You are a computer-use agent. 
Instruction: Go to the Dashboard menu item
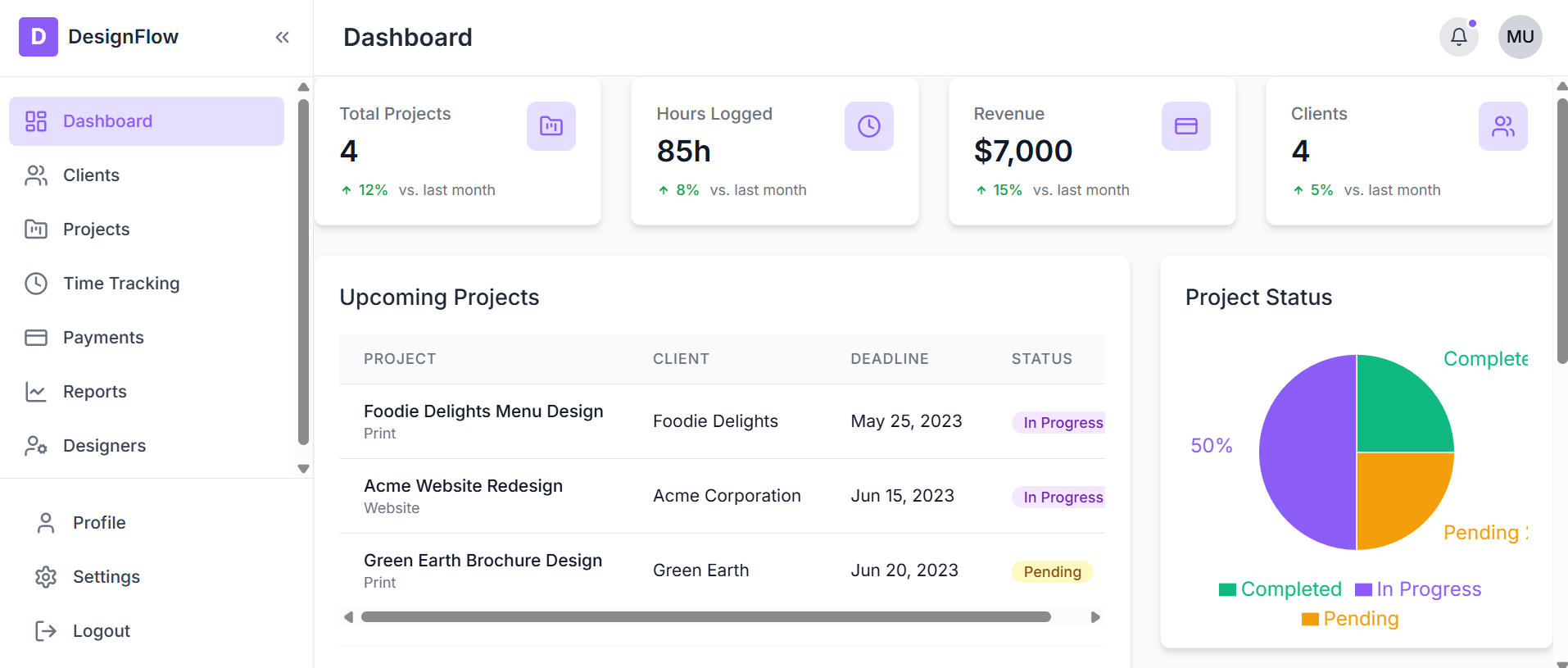147,121
